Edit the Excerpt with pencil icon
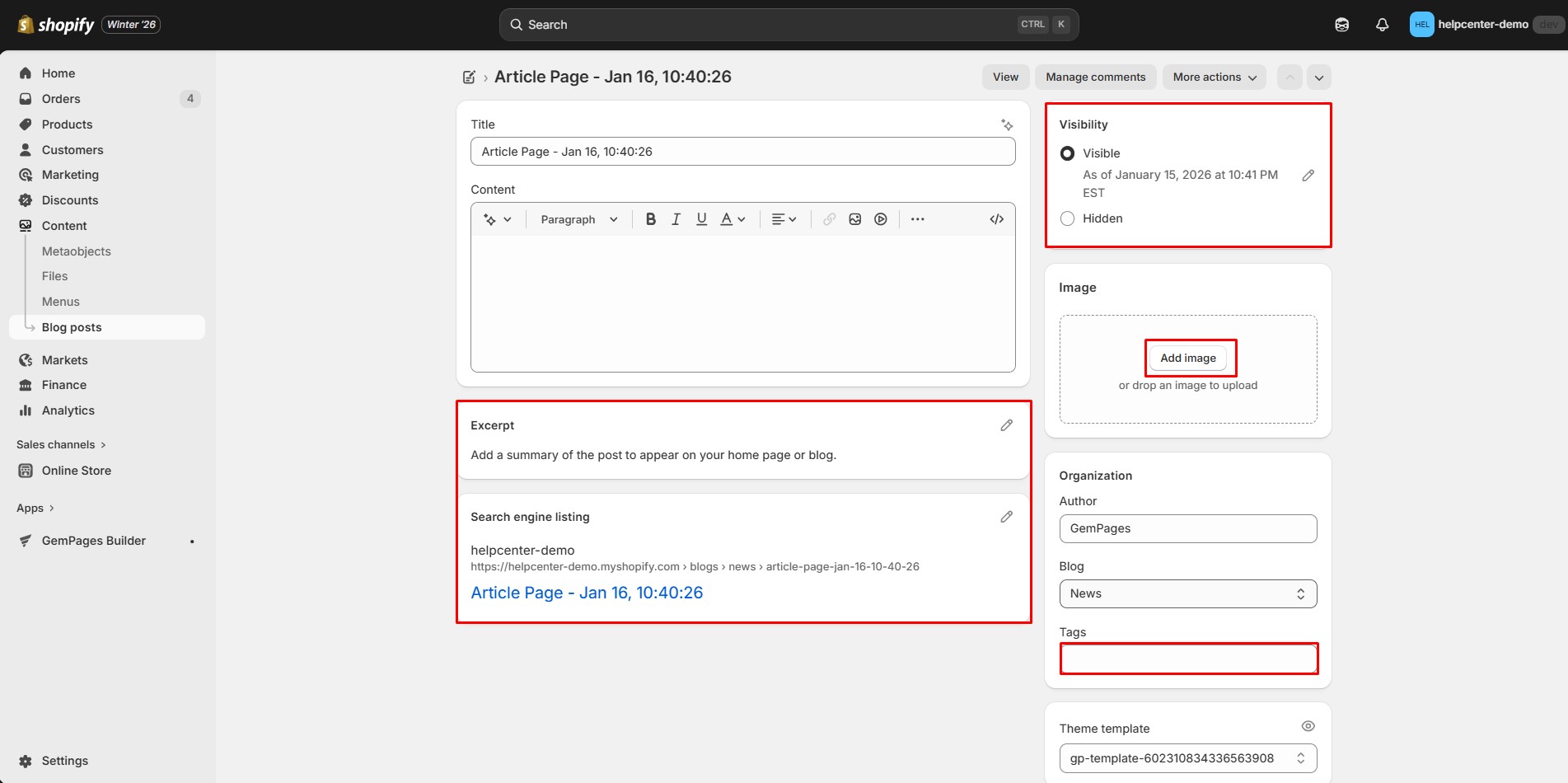Image resolution: width=1568 pixels, height=783 pixels. point(1006,425)
